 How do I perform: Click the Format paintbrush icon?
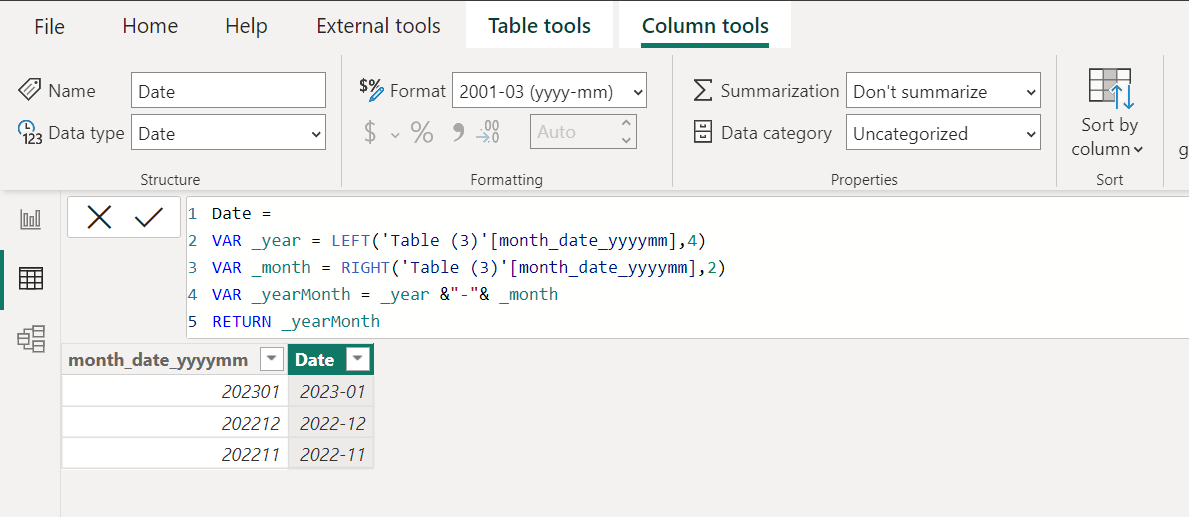click(372, 90)
